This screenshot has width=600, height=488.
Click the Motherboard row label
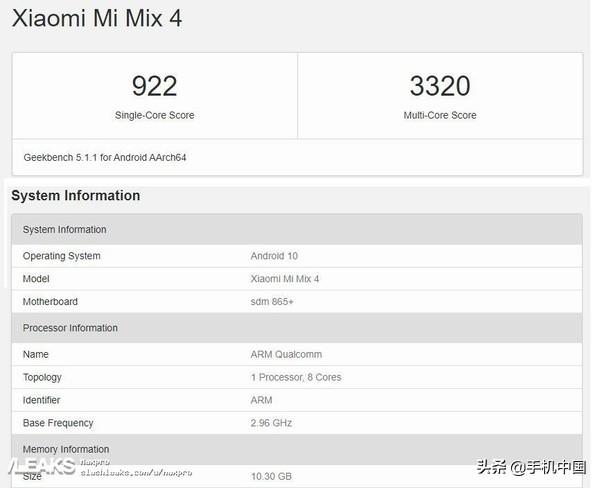(50, 302)
